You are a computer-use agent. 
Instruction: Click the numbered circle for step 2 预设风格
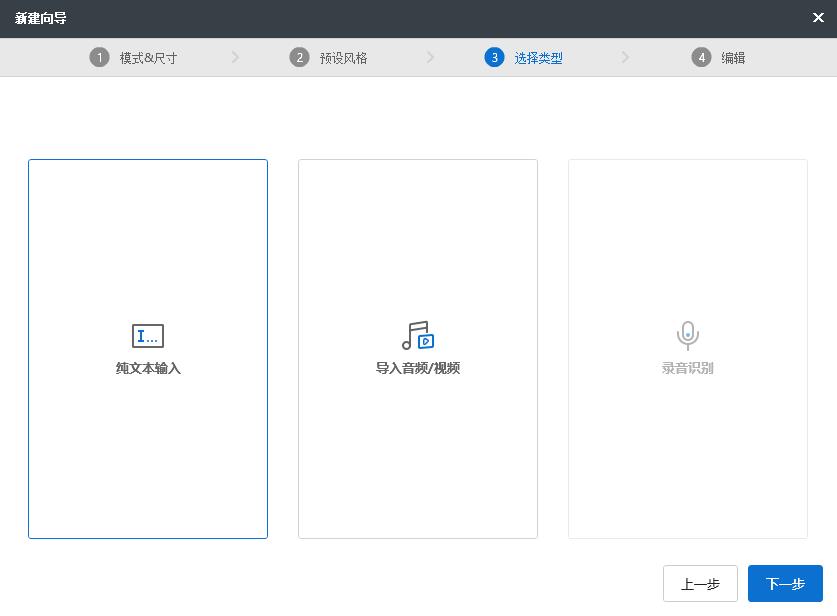pos(299,57)
